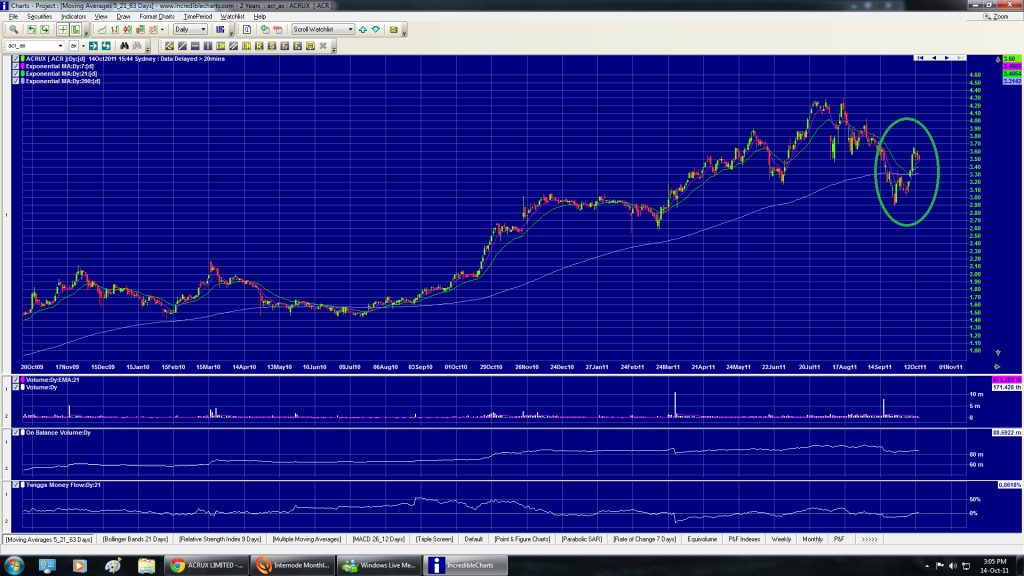Click the lavender Dy:200 MA color swatch
Image resolution: width=1024 pixels, height=576 pixels.
[24, 81]
